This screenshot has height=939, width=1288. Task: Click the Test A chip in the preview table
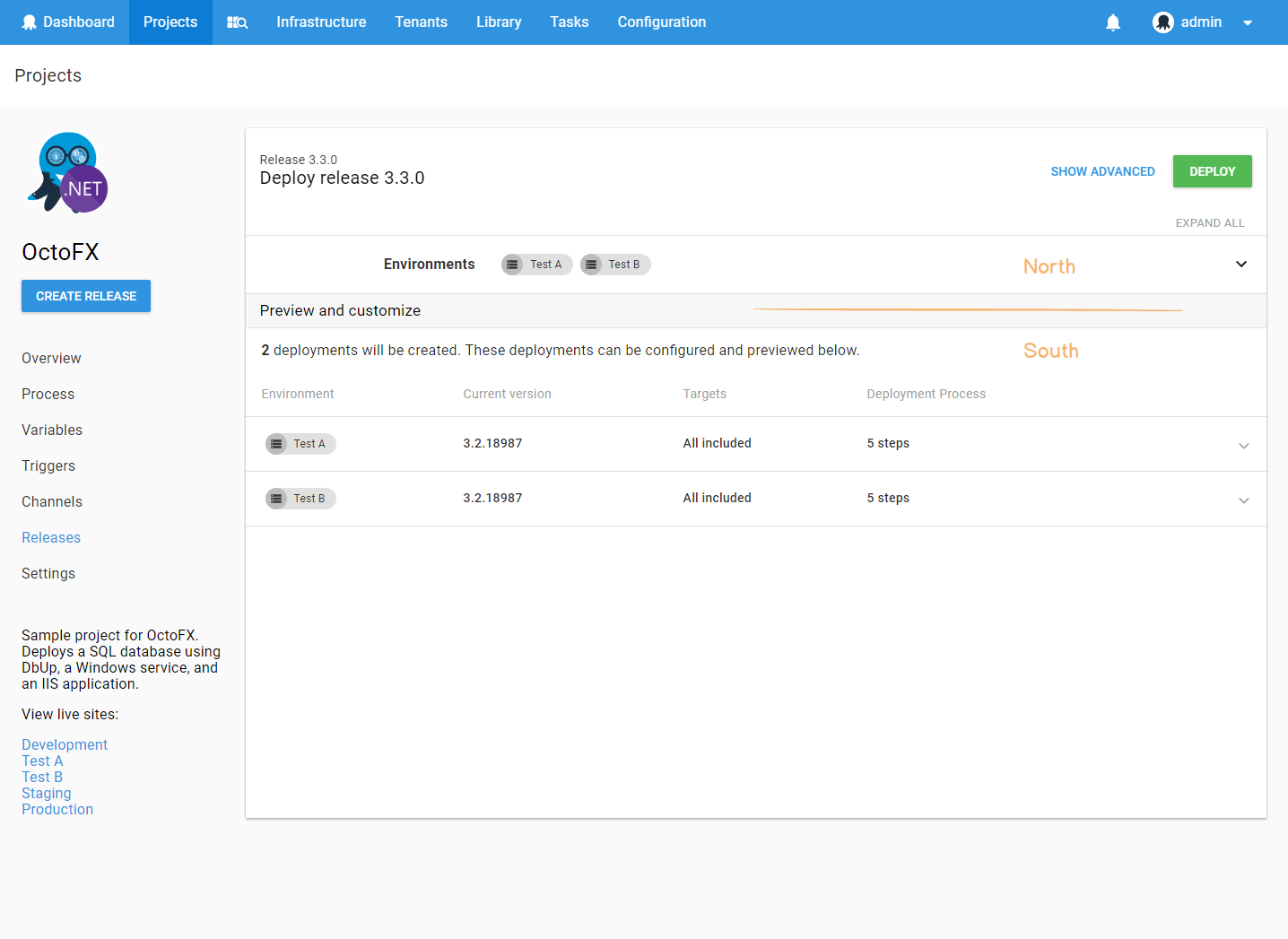coord(300,443)
